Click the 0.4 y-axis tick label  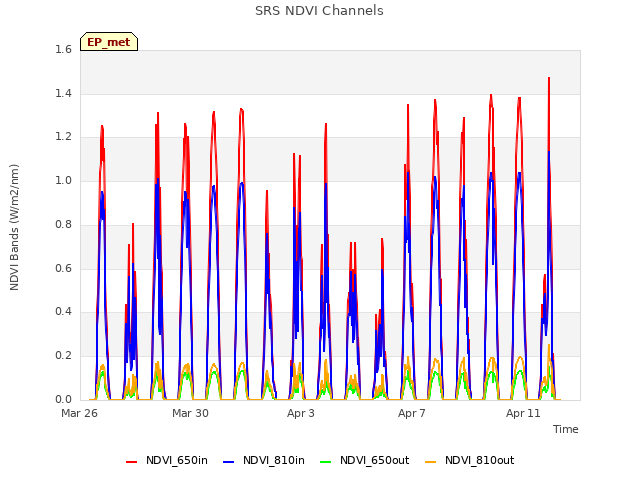[x=63, y=312]
